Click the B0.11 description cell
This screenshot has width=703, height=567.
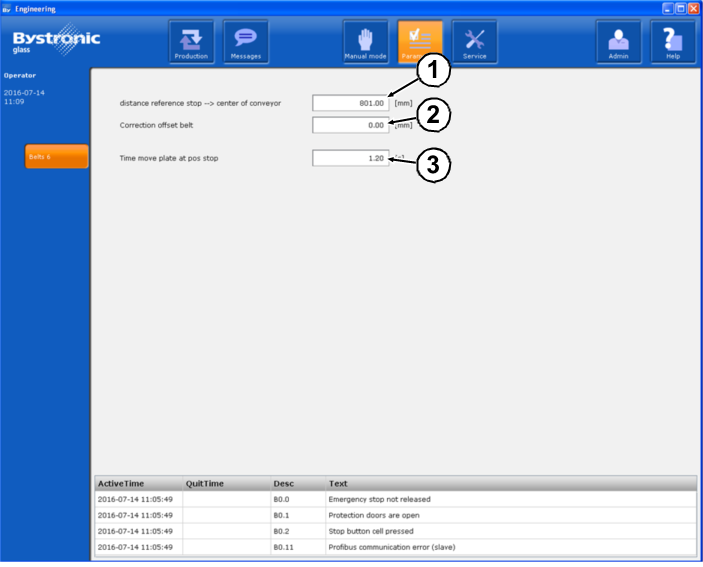coord(298,547)
